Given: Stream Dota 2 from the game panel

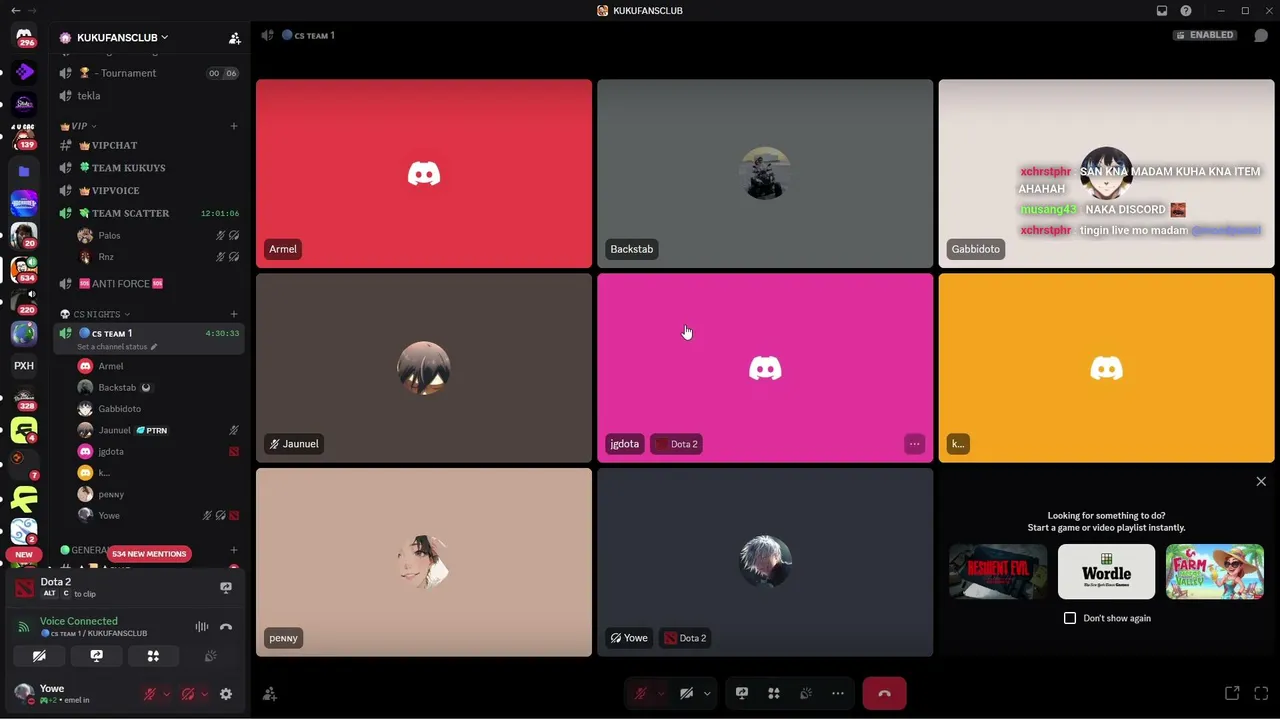Looking at the screenshot, I should pyautogui.click(x=226, y=588).
